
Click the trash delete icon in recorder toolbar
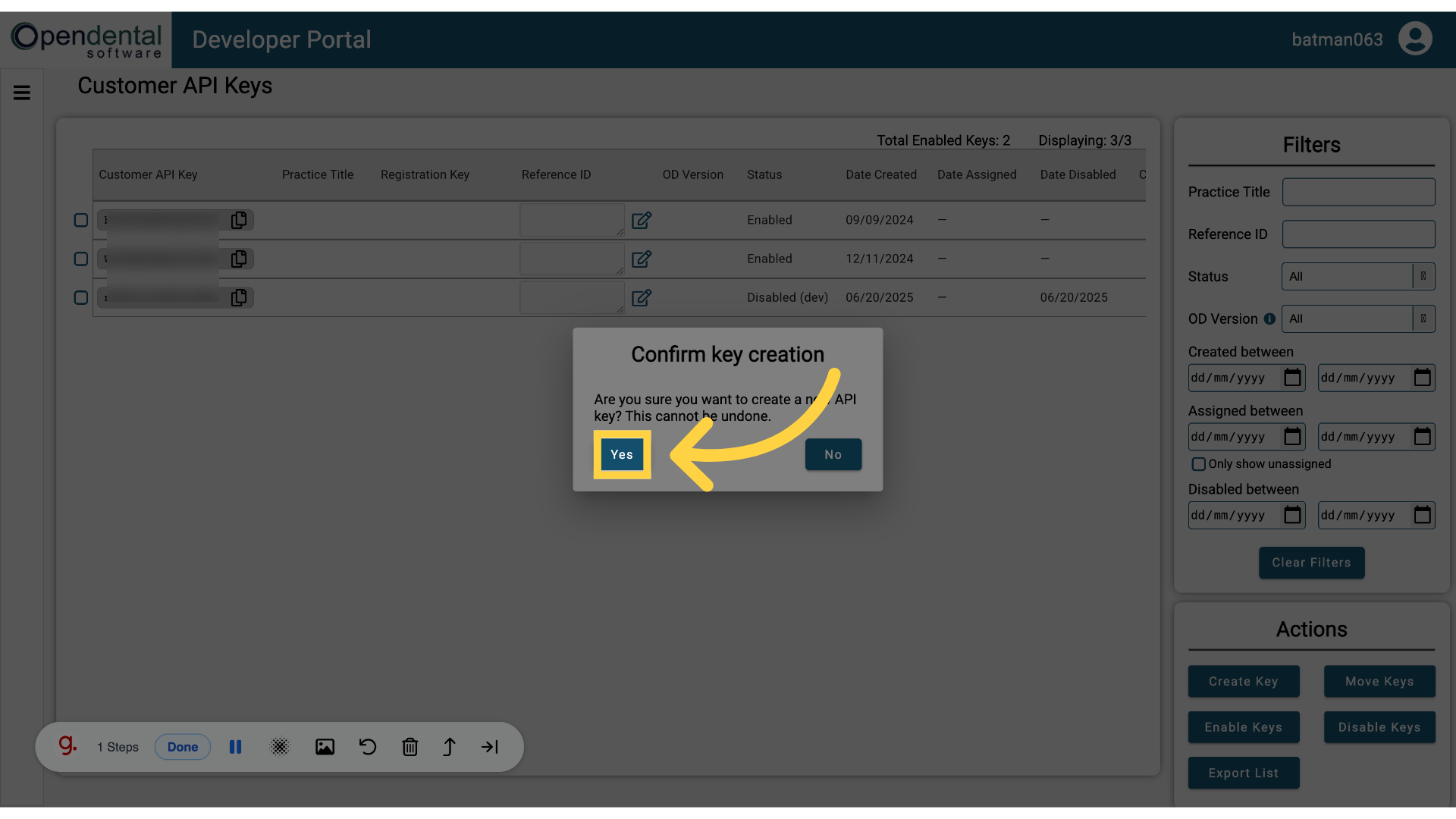tap(409, 747)
